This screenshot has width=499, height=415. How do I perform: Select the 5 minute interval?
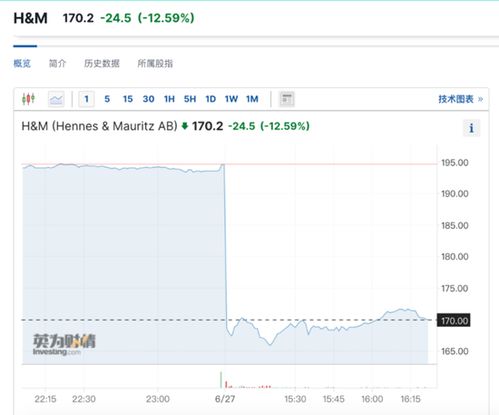(x=107, y=99)
